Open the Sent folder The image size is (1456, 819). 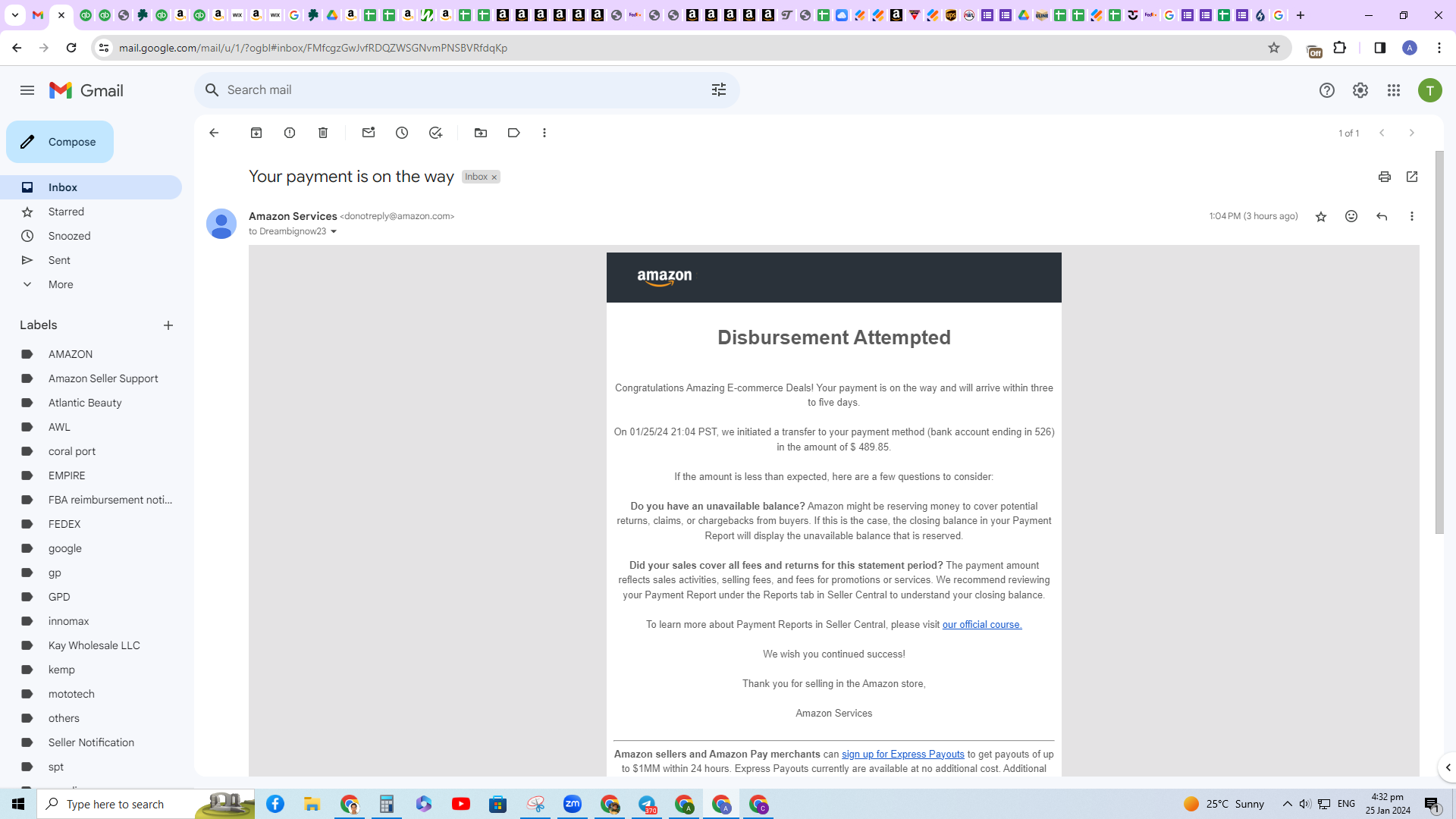pos(91,260)
